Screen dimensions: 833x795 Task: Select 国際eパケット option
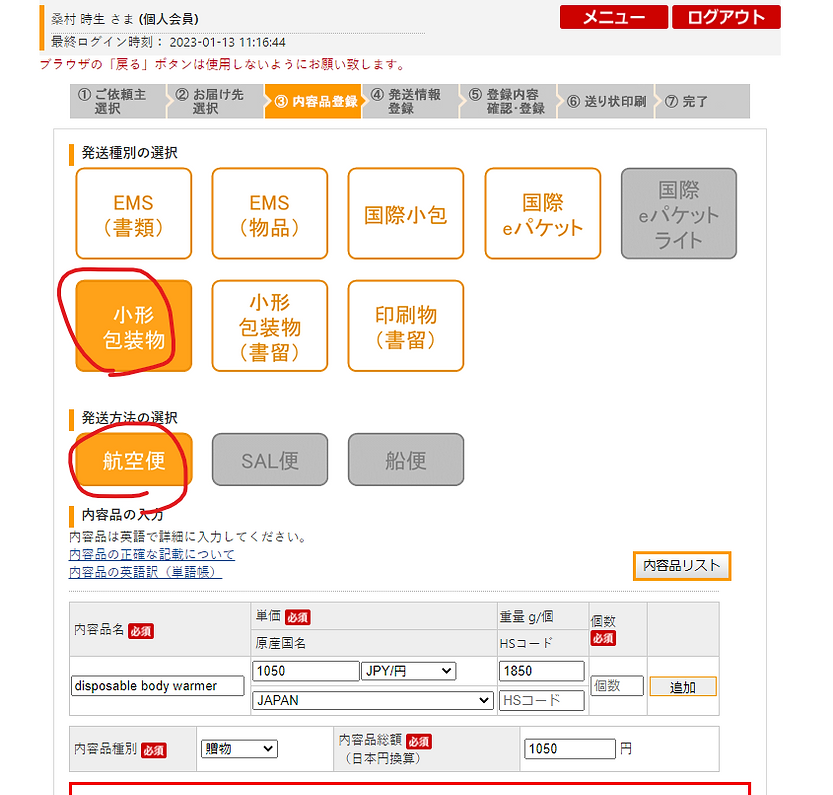(542, 213)
